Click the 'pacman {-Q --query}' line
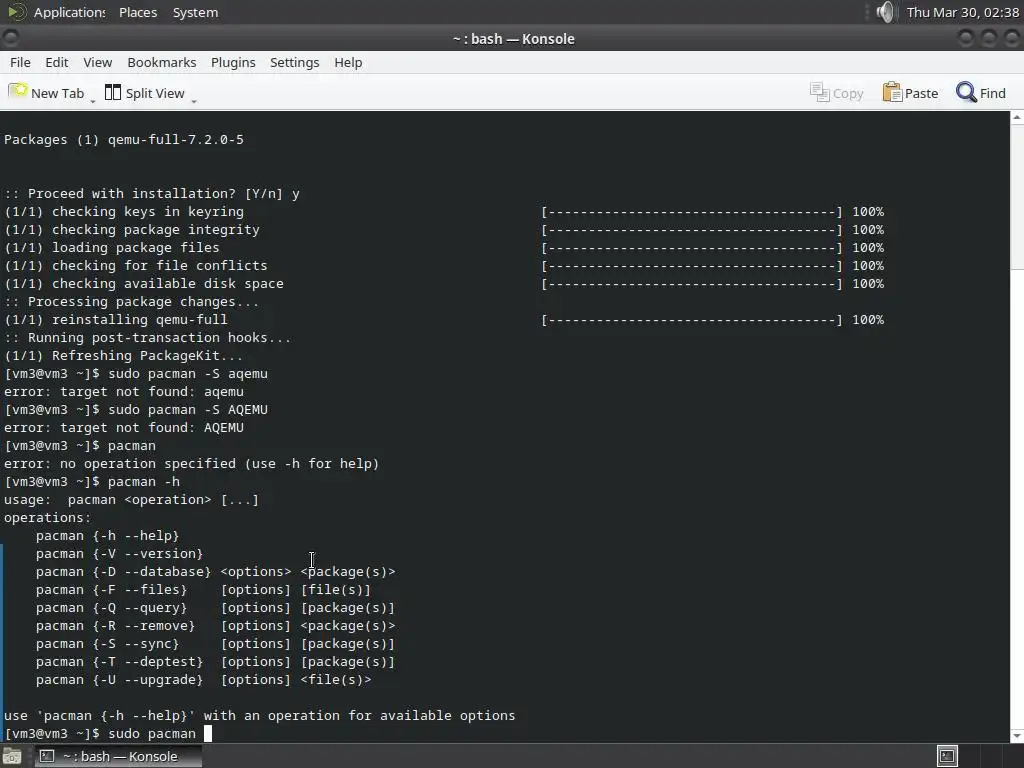Screen dimensions: 1024x768 216,608
